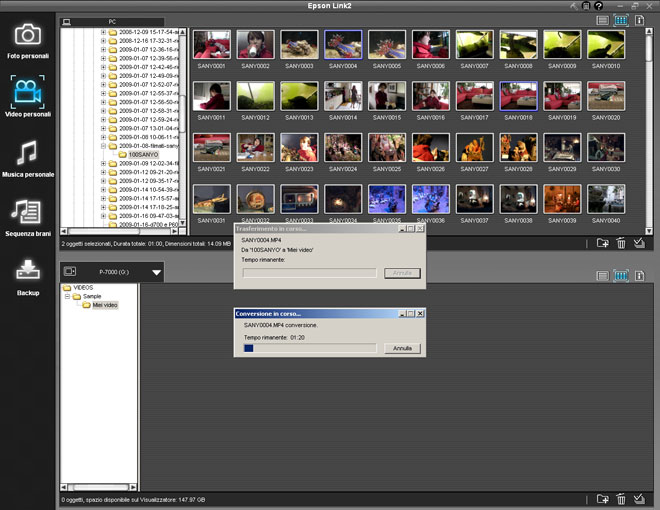The height and width of the screenshot is (510, 660).
Task: Click the conversion progress bar
Action: click(x=309, y=349)
